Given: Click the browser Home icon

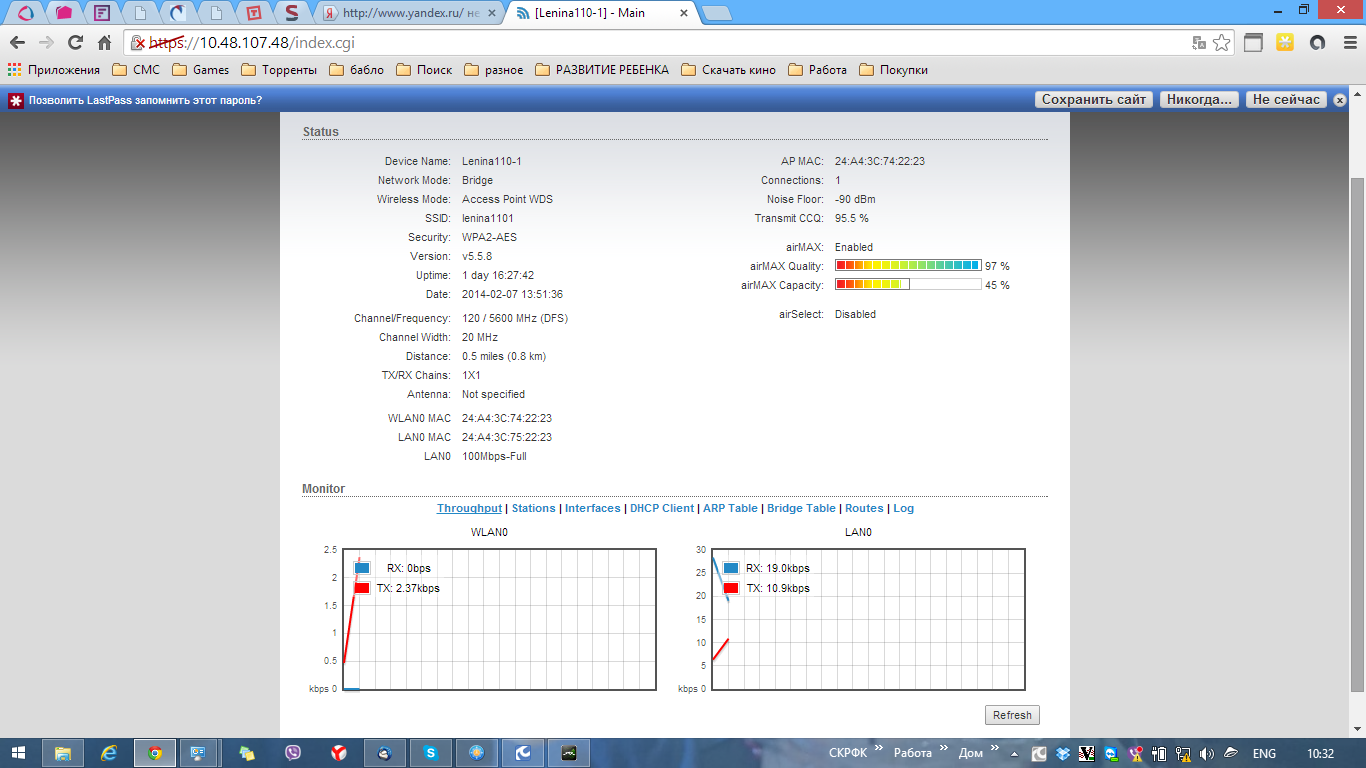Looking at the screenshot, I should pos(104,43).
